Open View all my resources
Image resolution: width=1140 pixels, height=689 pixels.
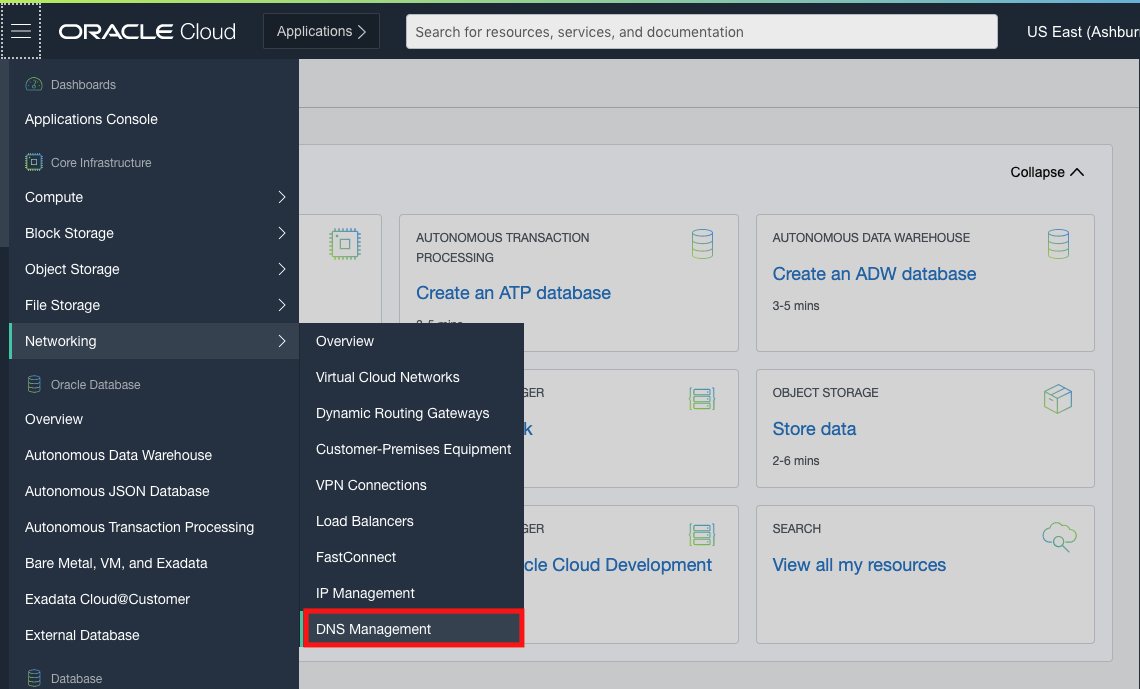(858, 565)
